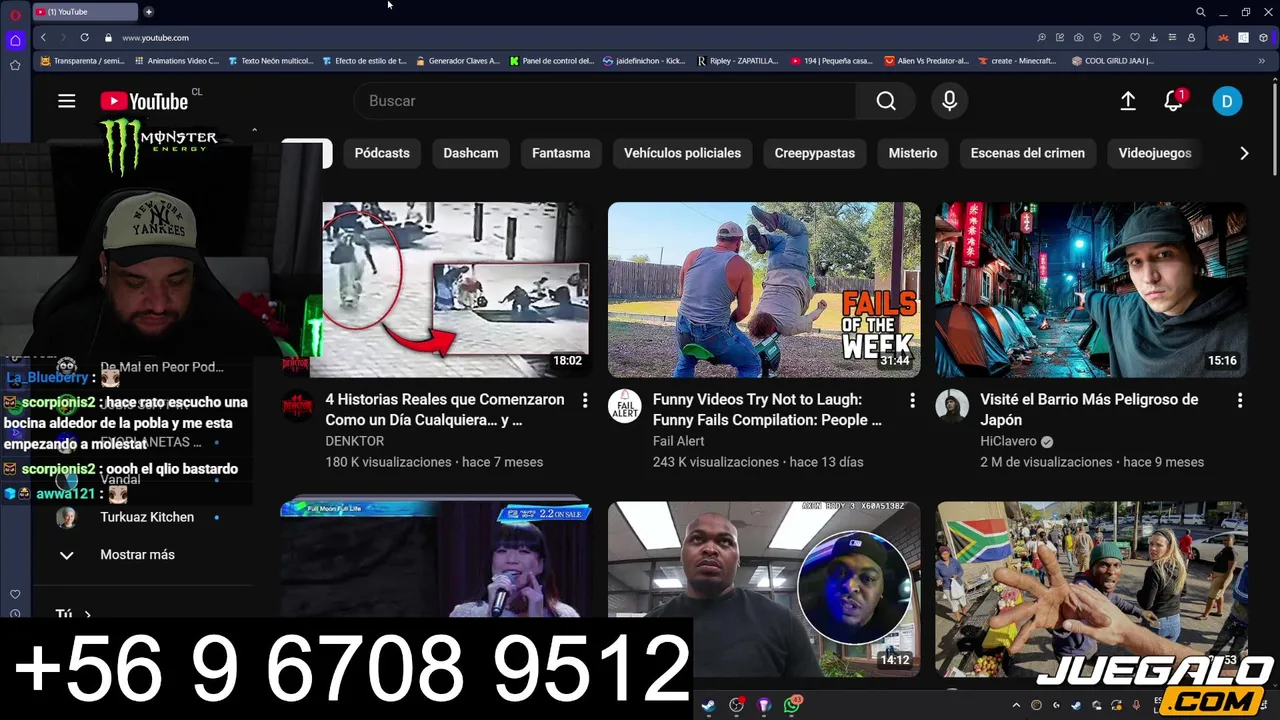Open the toolbar snapshot camera icon
1280x720 pixels.
coord(1078,38)
